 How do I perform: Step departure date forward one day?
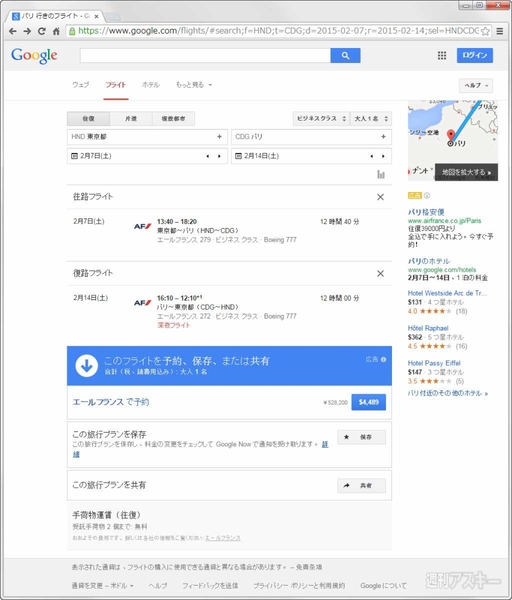219,156
